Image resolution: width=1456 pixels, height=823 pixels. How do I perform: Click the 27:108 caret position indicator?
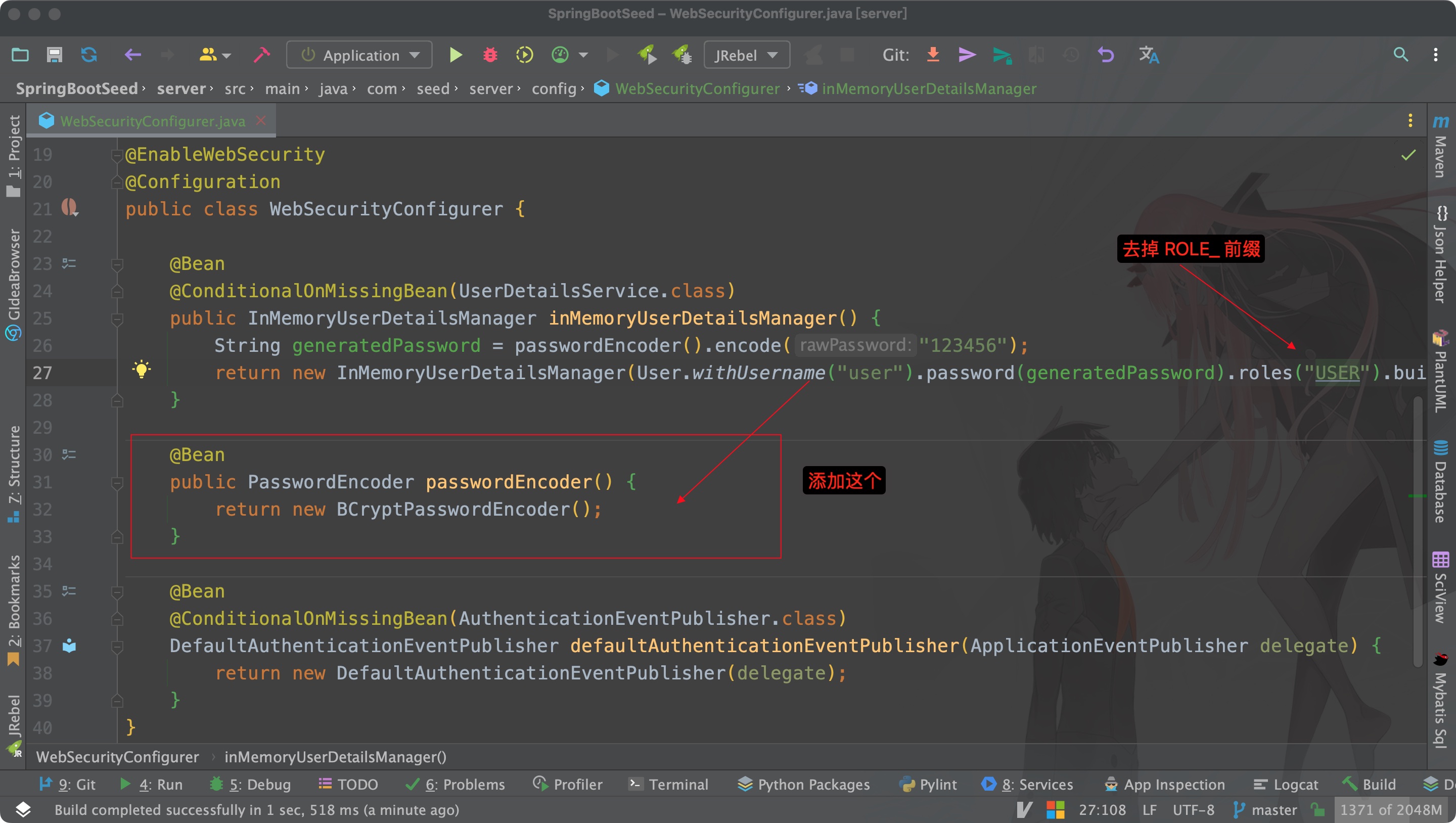tap(1102, 810)
